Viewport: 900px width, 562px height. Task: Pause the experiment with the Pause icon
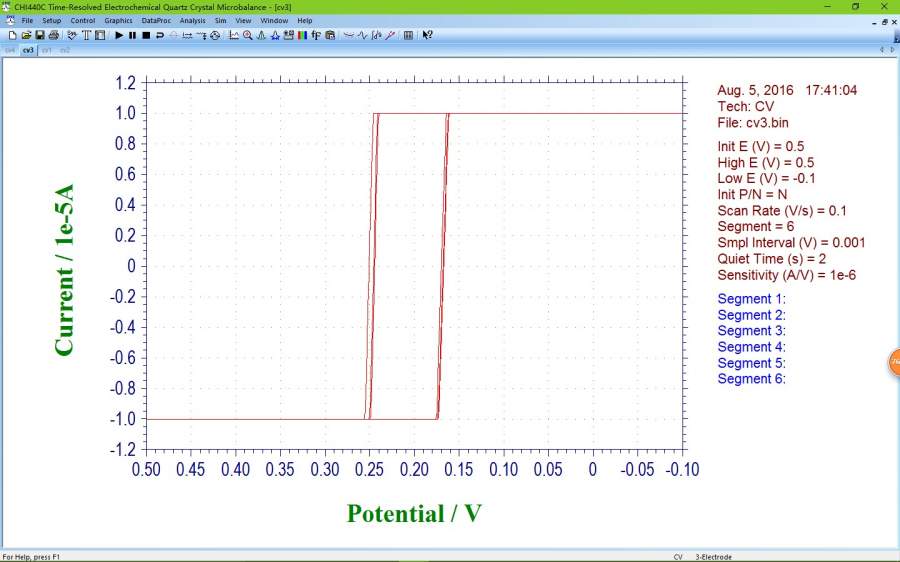[x=133, y=35]
